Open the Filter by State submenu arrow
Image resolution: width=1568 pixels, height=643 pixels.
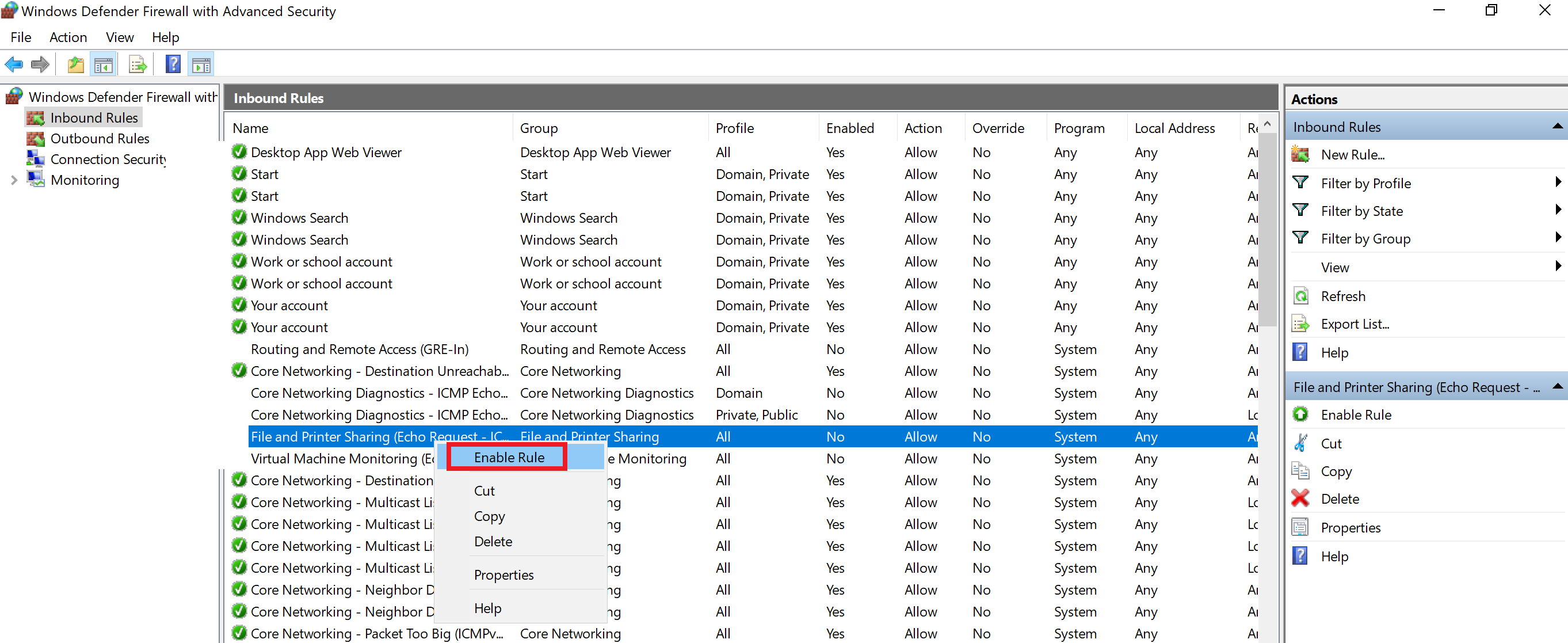pos(1557,210)
